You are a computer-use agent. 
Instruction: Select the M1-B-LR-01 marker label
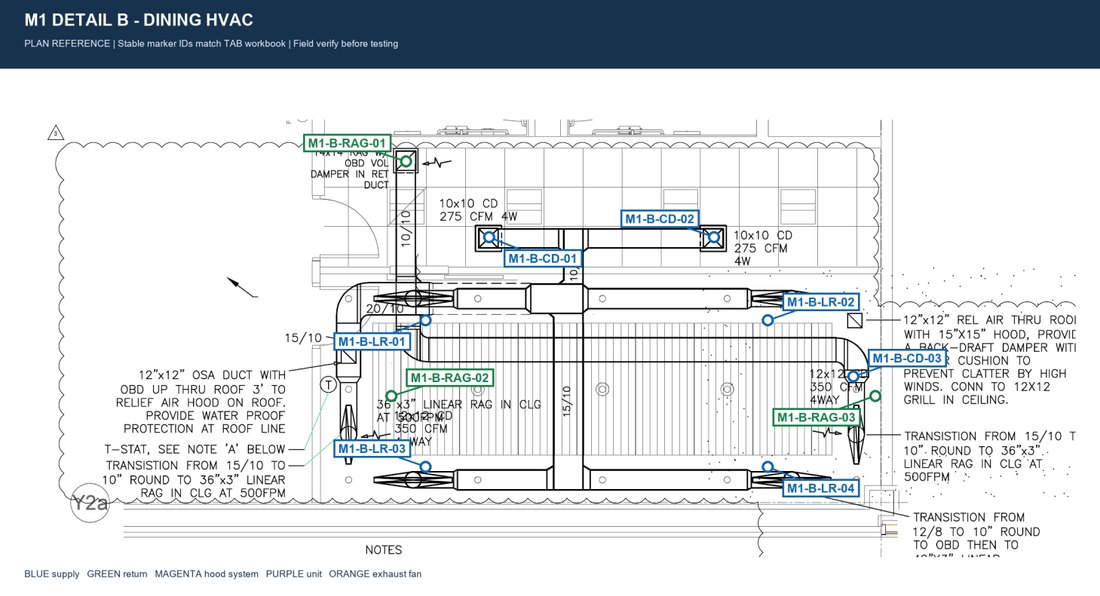click(372, 341)
